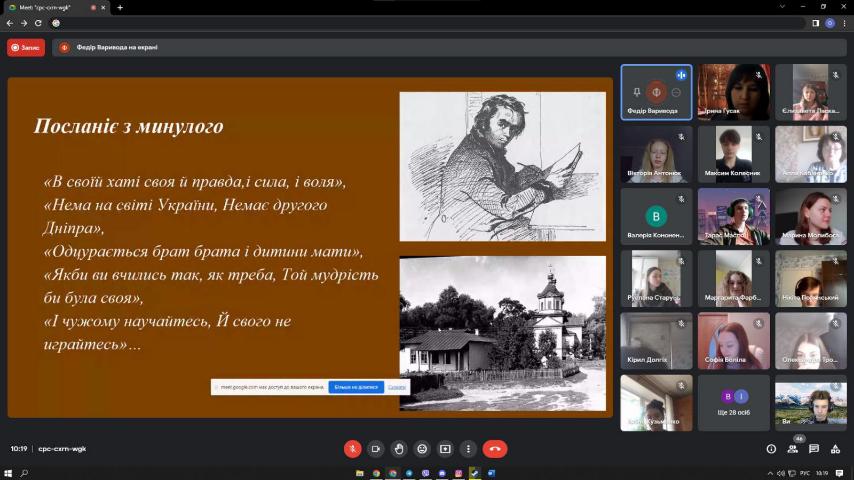Reload the Meet page
Image resolution: width=854 pixels, height=480 pixels.
tap(38, 23)
